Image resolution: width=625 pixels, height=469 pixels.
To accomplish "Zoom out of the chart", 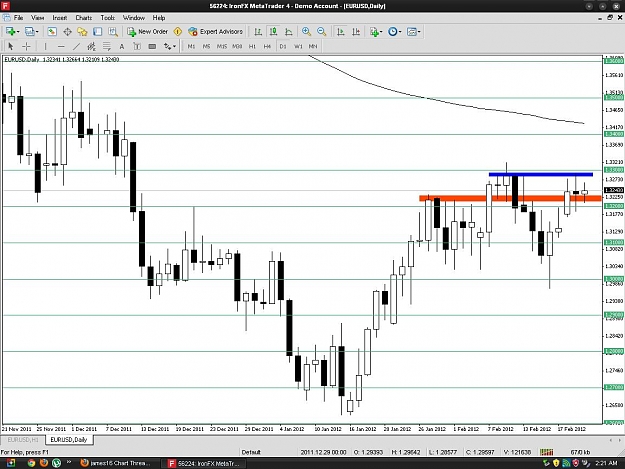I will [321, 31].
